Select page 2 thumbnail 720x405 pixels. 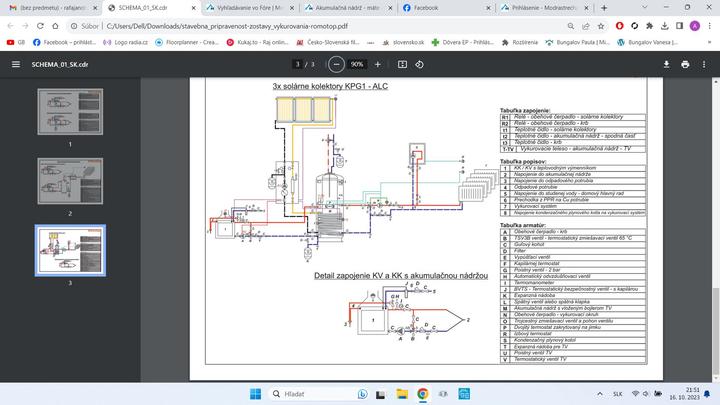click(70, 180)
